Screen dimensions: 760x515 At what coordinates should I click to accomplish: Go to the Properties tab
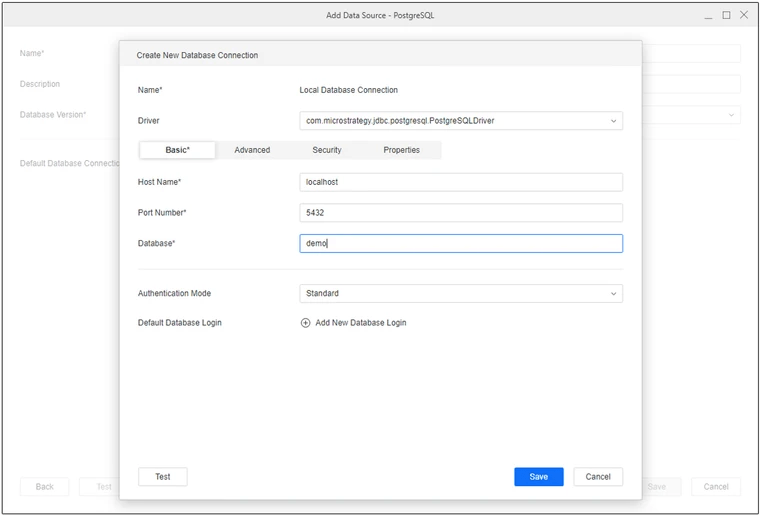(x=401, y=150)
